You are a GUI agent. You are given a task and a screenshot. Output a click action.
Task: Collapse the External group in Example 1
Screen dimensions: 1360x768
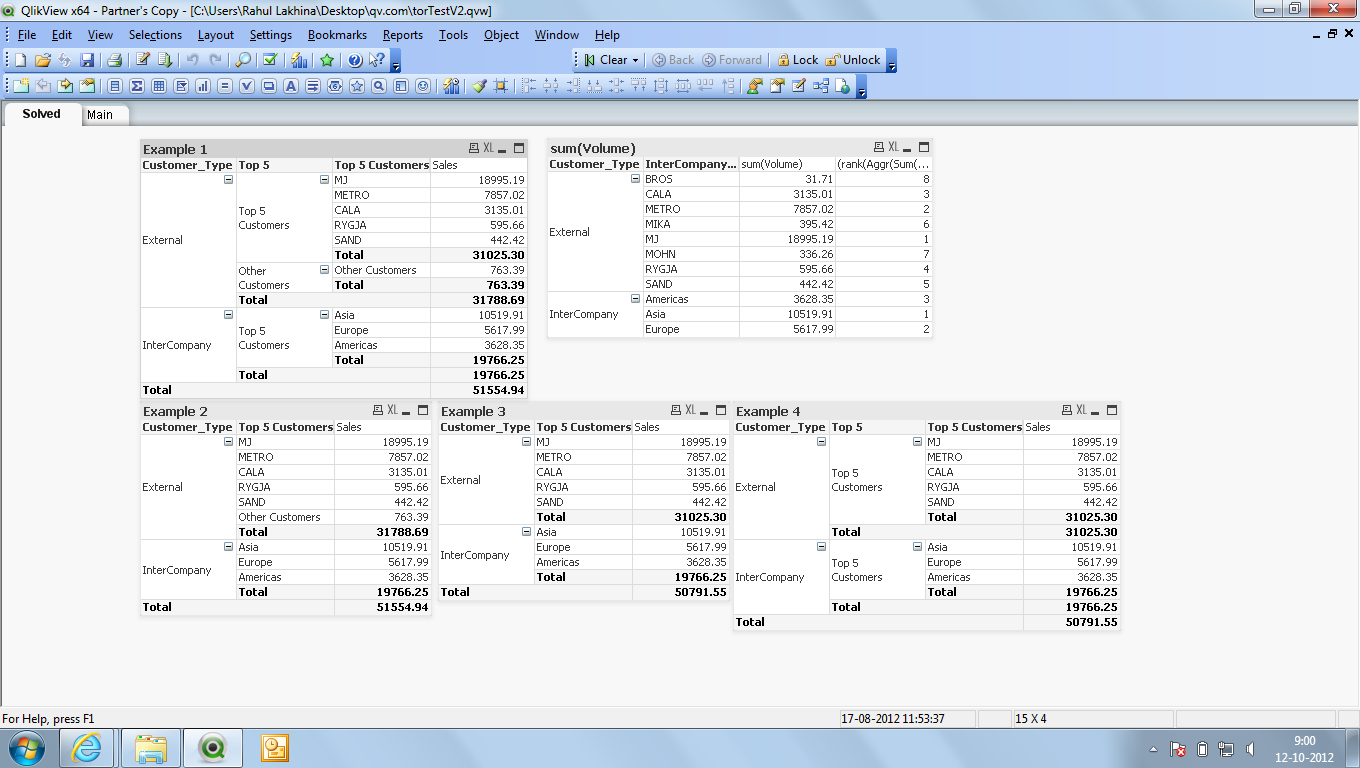pos(228,180)
